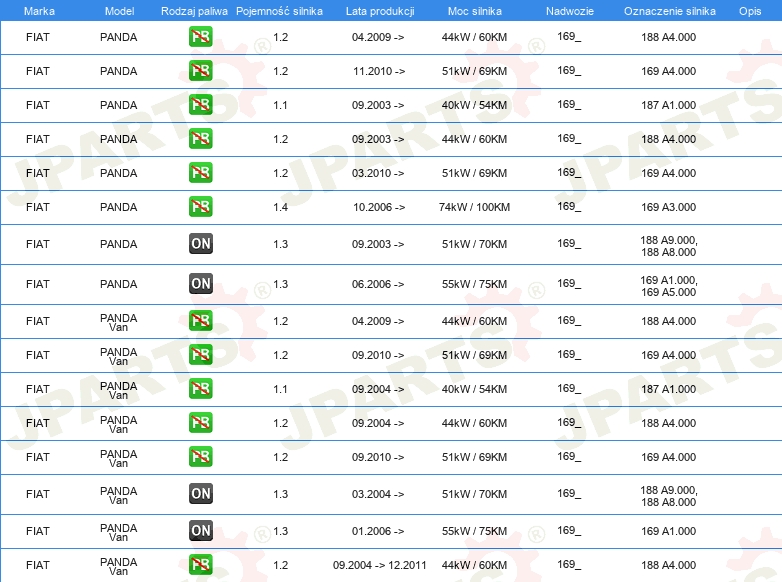782x582 pixels.
Task: Click 55kW / 75KM in the PANDA Van row
Action: click(474, 531)
